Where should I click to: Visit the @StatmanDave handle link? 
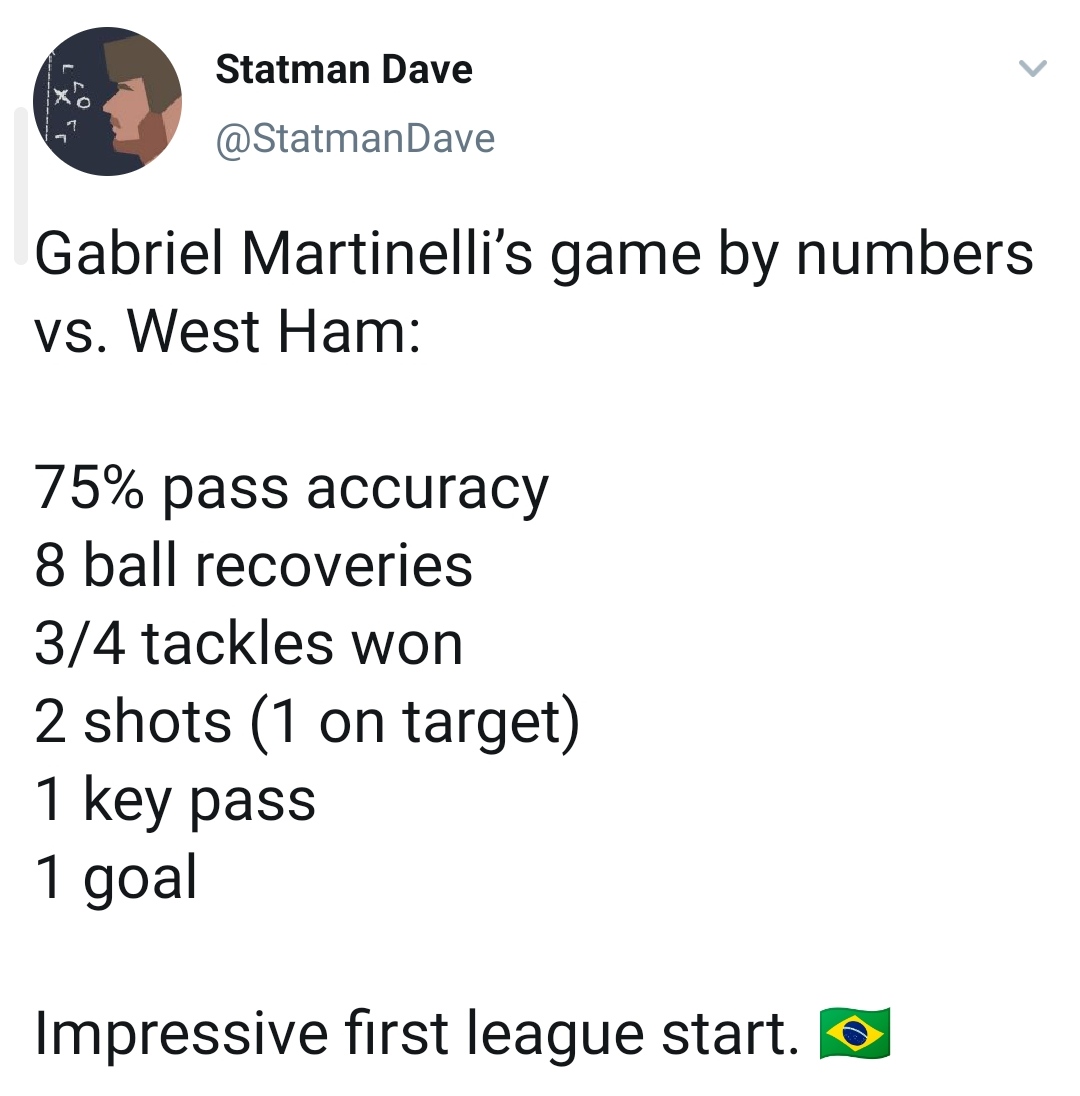coord(355,138)
